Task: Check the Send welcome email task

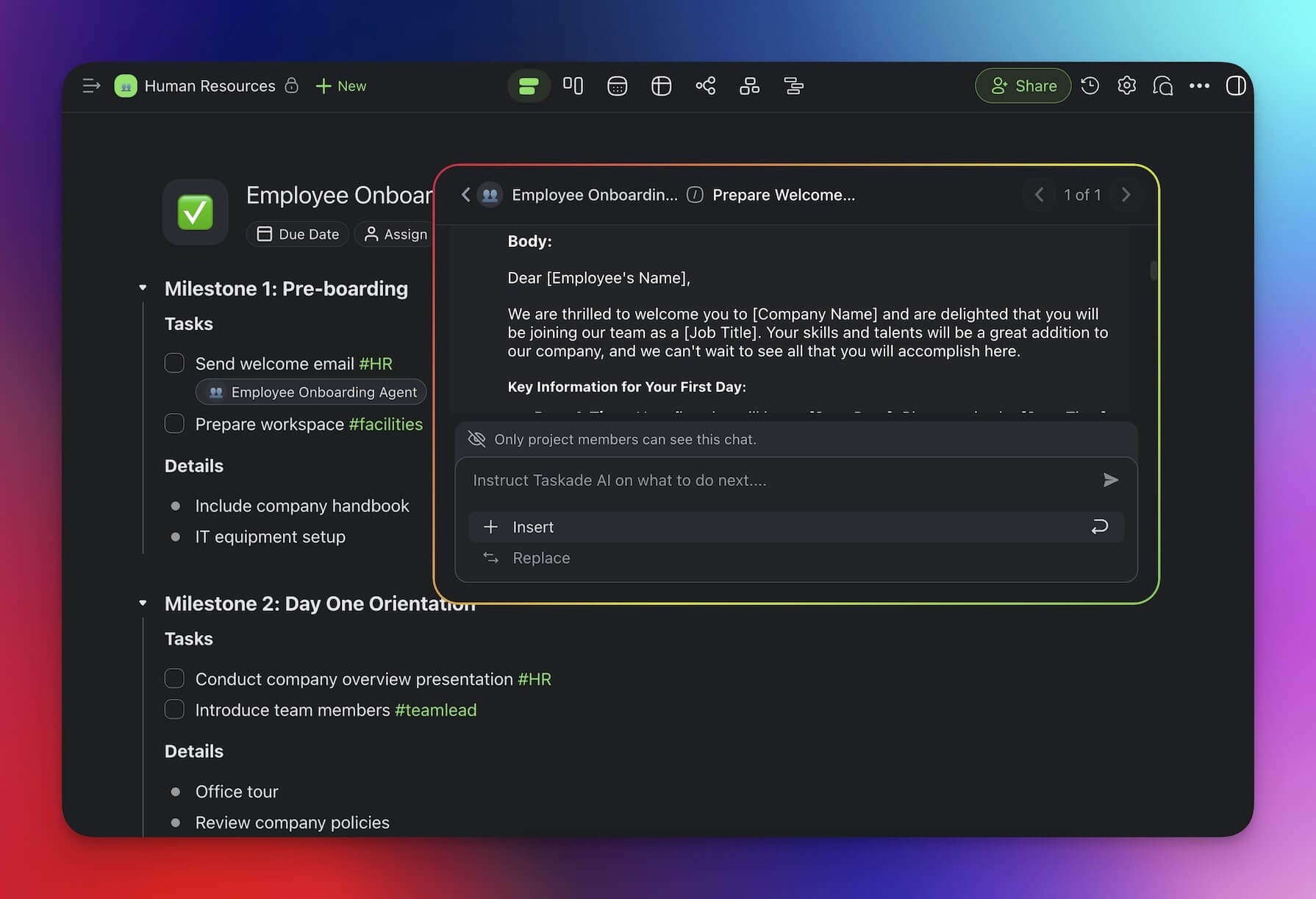Action: point(174,363)
